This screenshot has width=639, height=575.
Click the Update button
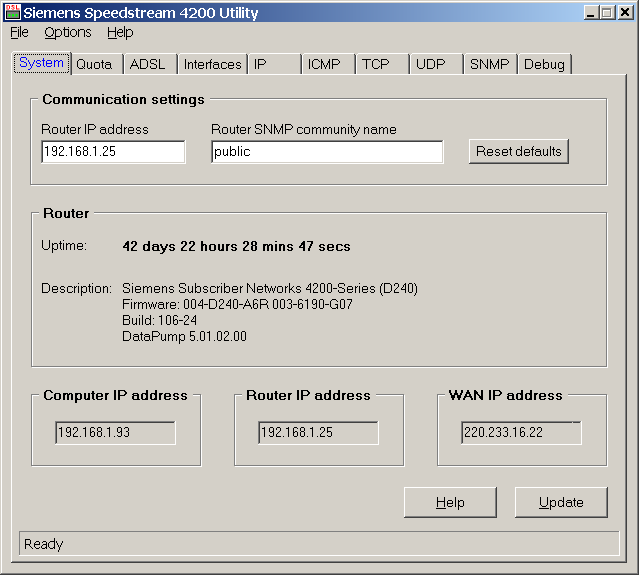[x=561, y=502]
